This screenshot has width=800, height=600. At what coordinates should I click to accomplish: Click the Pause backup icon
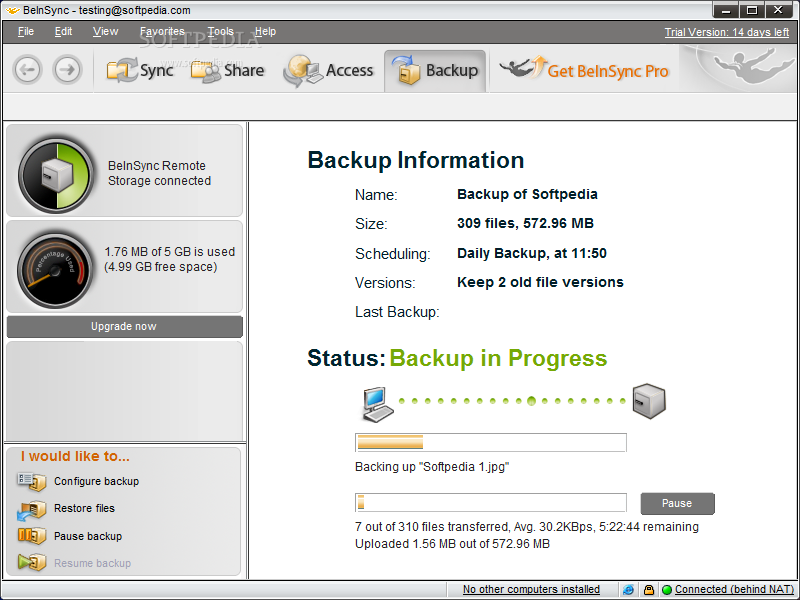[32, 536]
